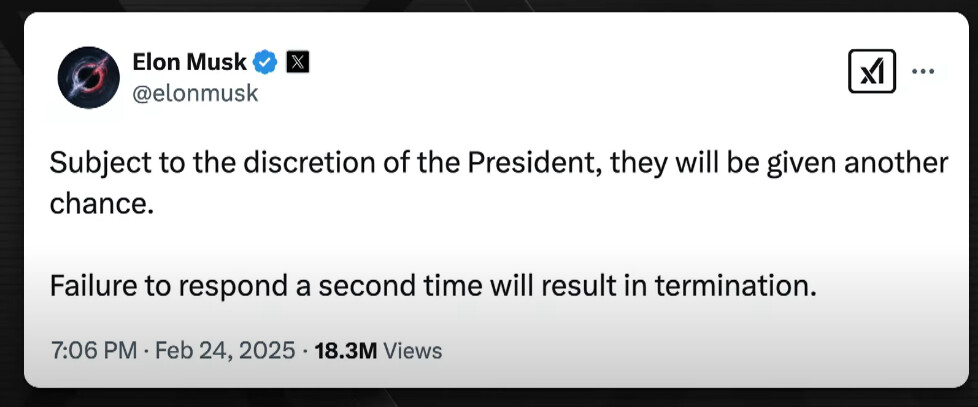Screen dimensions: 978x407
Task: Open the black hole profile avatar
Action: [89, 77]
